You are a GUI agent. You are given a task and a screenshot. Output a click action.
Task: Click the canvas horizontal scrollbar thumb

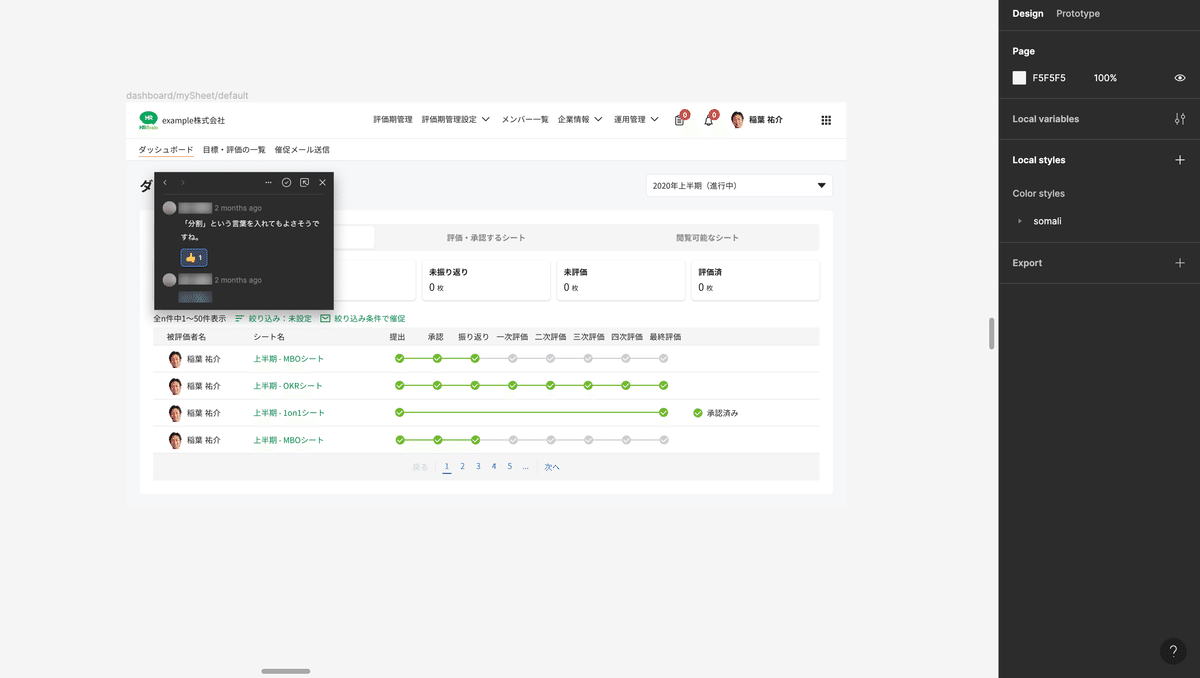point(286,671)
